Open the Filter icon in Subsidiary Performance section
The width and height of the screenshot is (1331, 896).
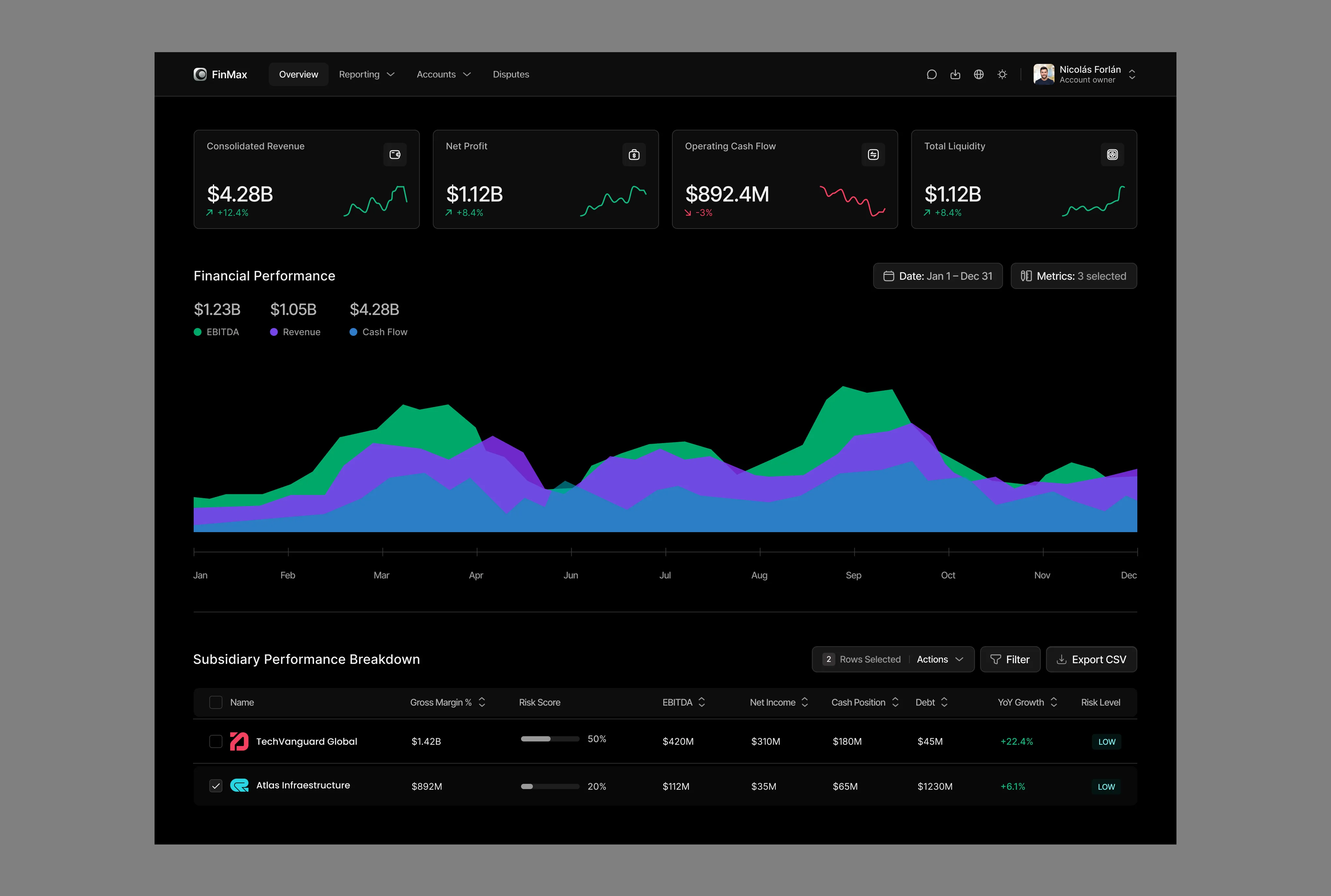point(1010,659)
